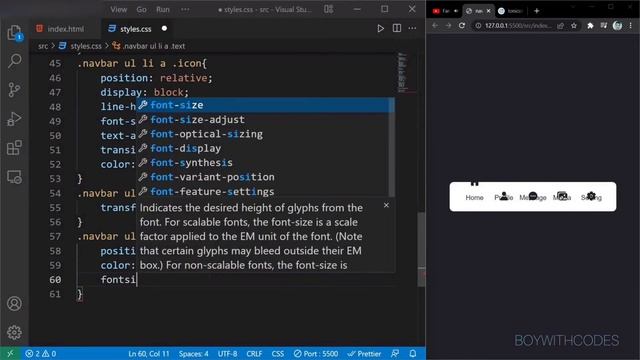The image size is (640, 360).
Task: Click the .navbar ul li a .text breadcrumb
Action: pos(149,46)
